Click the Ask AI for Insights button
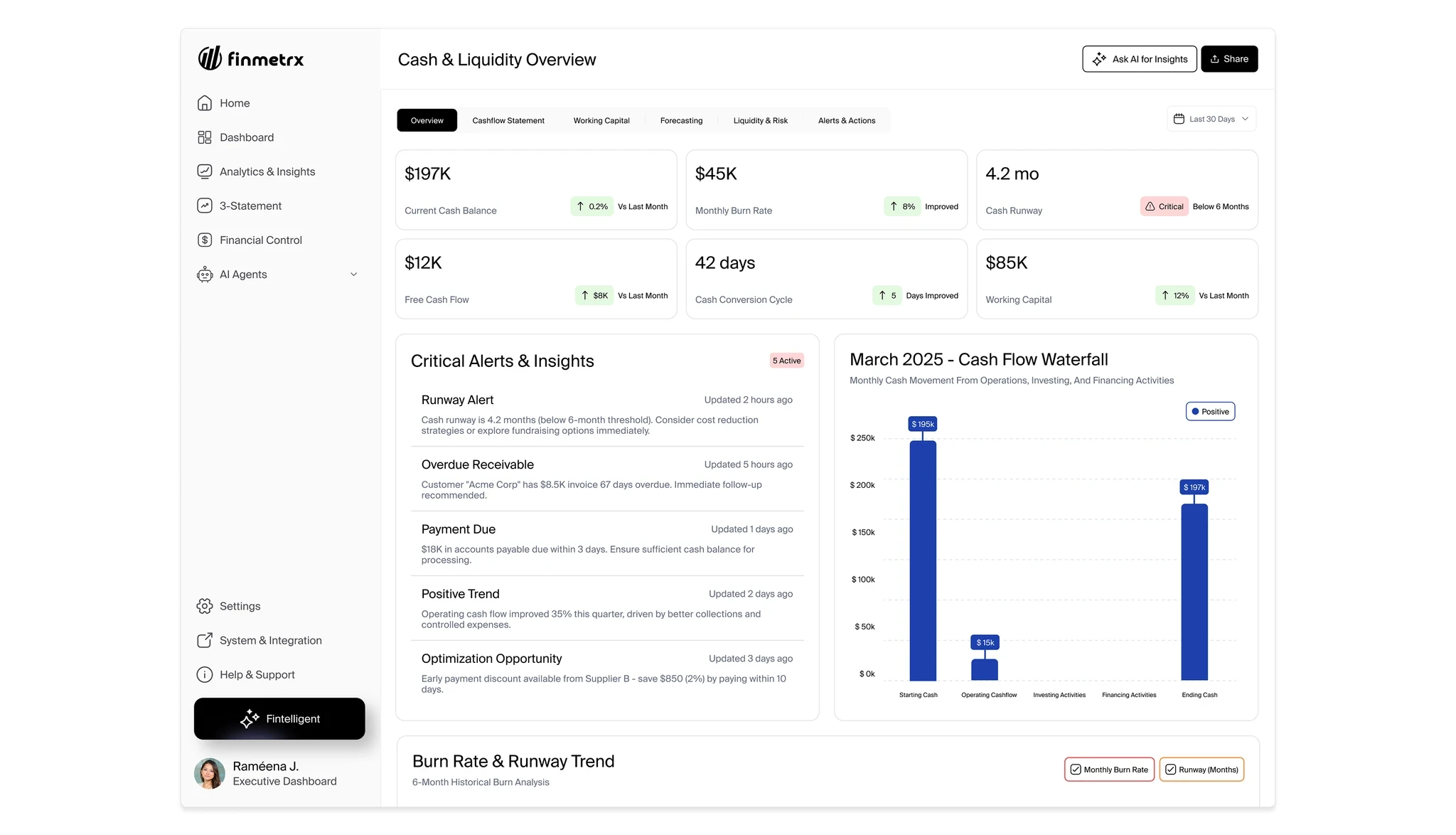 point(1139,59)
